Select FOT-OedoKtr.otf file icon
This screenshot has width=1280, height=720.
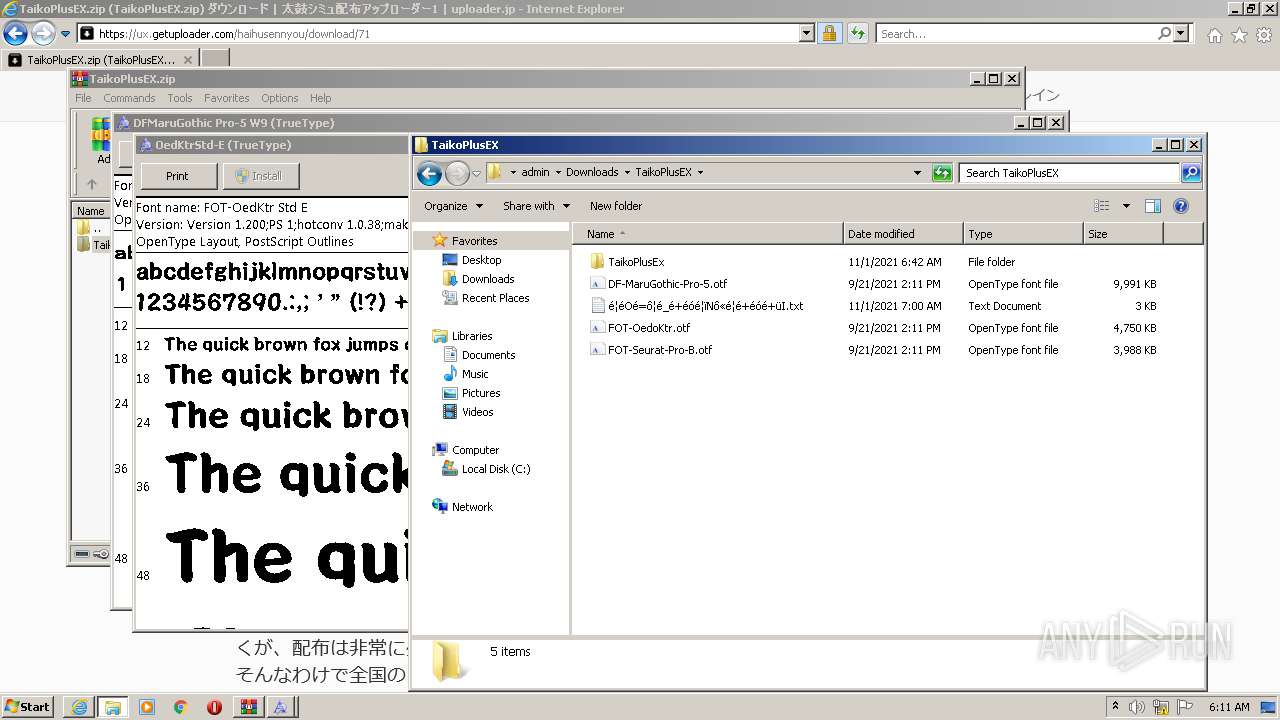pyautogui.click(x=597, y=328)
